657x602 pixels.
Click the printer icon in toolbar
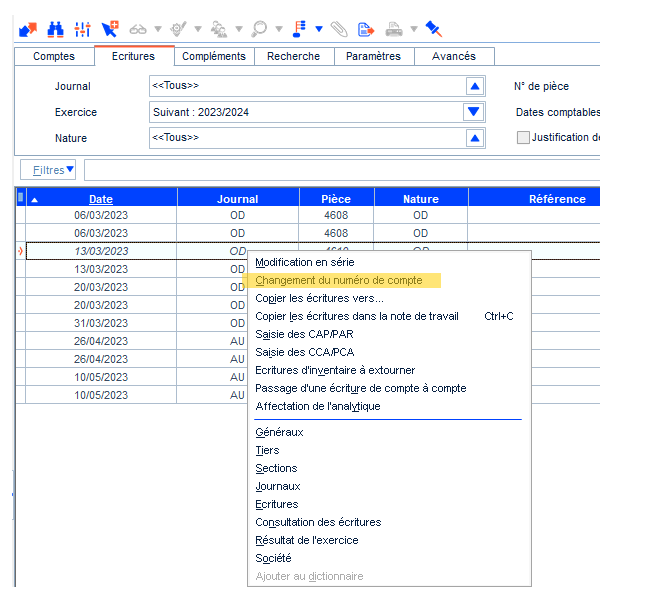coord(394,28)
